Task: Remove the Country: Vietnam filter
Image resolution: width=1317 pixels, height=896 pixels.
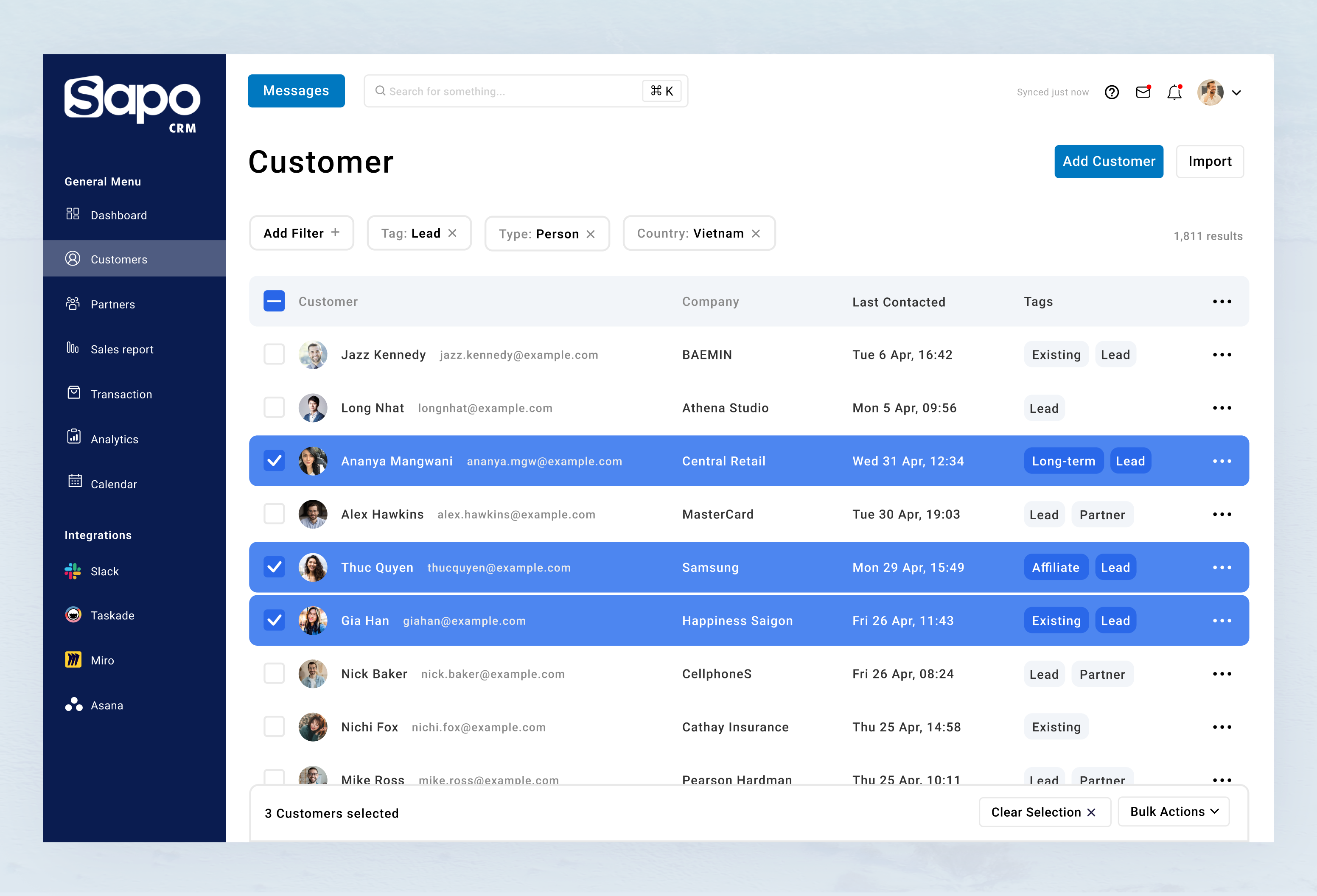Action: [755, 233]
